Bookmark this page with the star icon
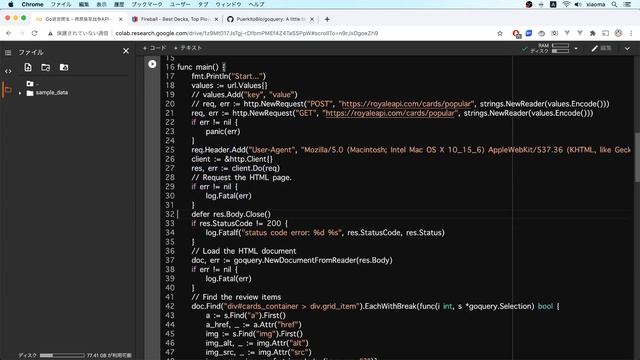 point(500,33)
